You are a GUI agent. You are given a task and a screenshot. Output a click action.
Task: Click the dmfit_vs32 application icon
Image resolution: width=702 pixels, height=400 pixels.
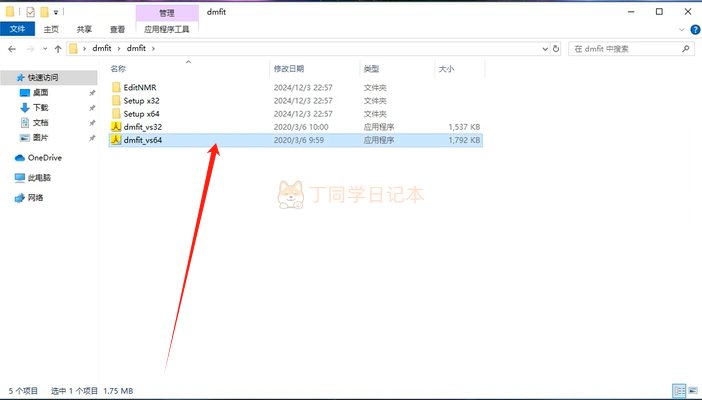(115, 127)
